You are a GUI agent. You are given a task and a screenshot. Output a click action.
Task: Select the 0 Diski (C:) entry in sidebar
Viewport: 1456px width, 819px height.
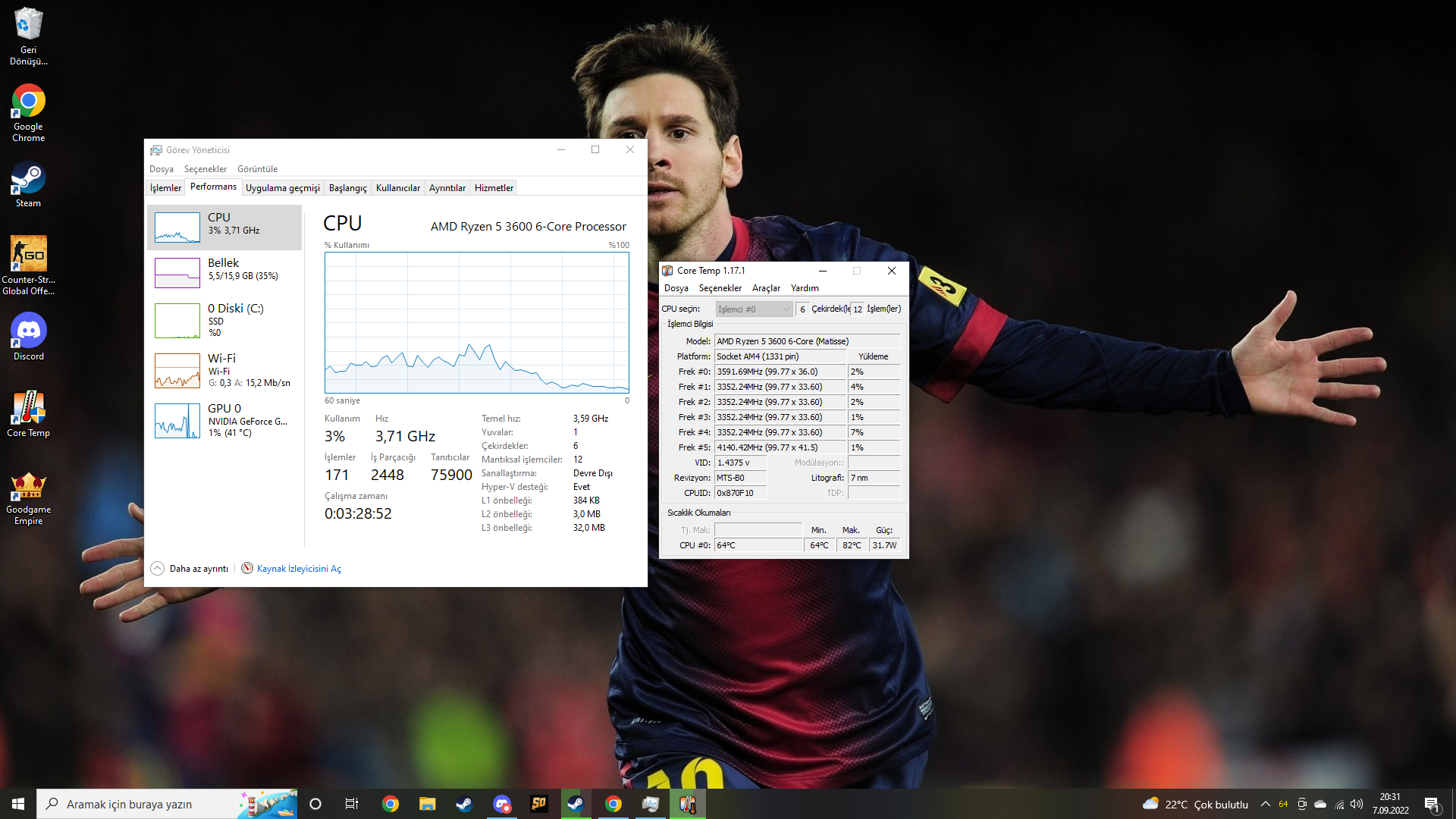(x=224, y=320)
